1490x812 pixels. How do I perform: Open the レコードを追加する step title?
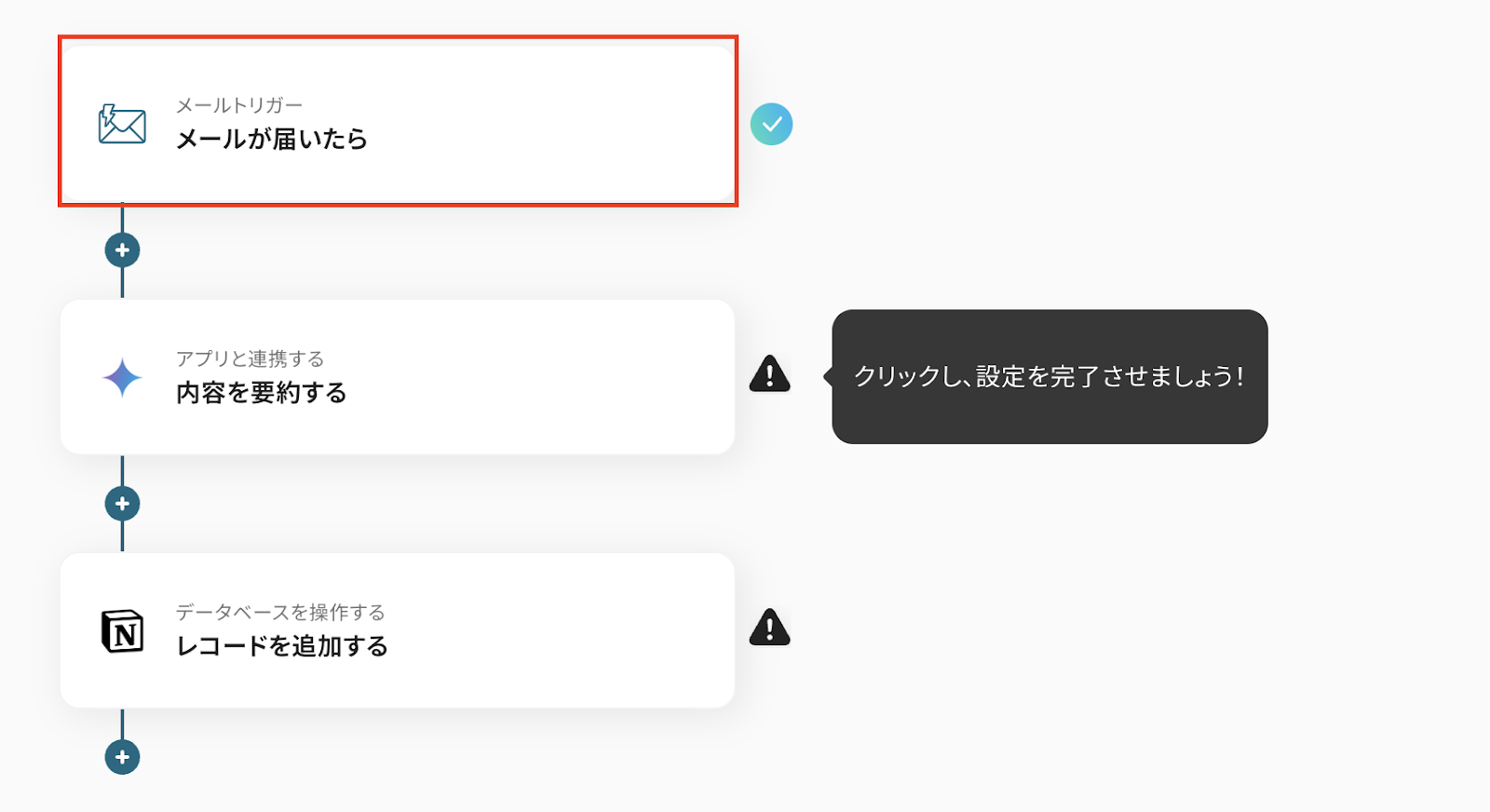[x=282, y=646]
